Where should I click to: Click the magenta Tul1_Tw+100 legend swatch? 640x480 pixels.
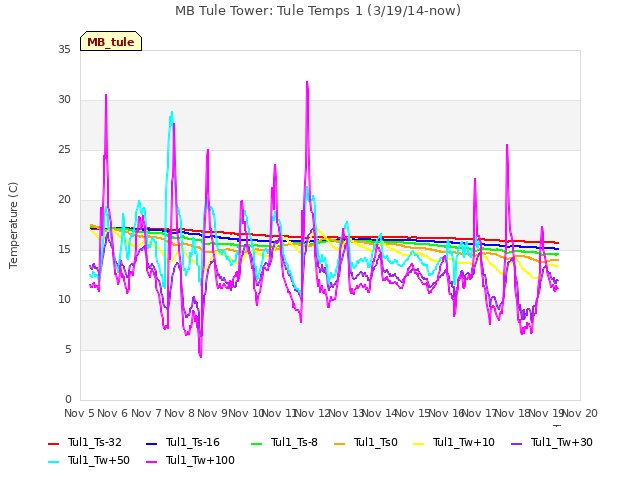(x=151, y=462)
